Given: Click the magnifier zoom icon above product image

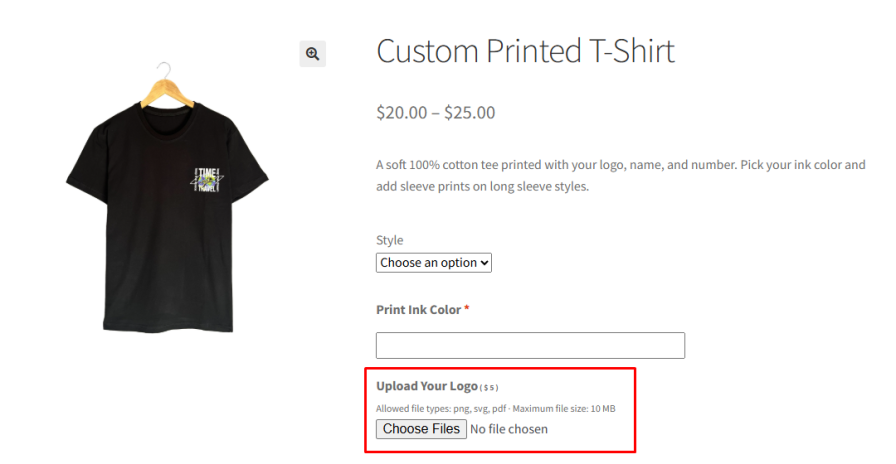Looking at the screenshot, I should click(x=313, y=54).
